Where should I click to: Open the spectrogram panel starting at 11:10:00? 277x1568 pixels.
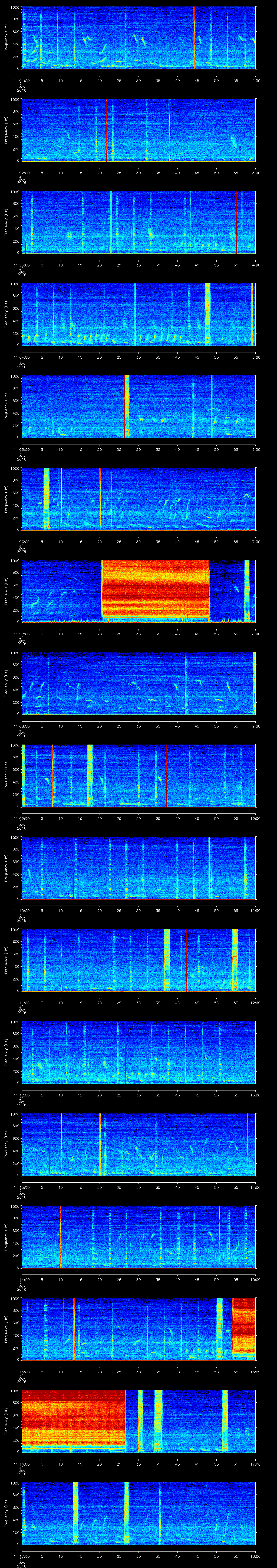138,868
